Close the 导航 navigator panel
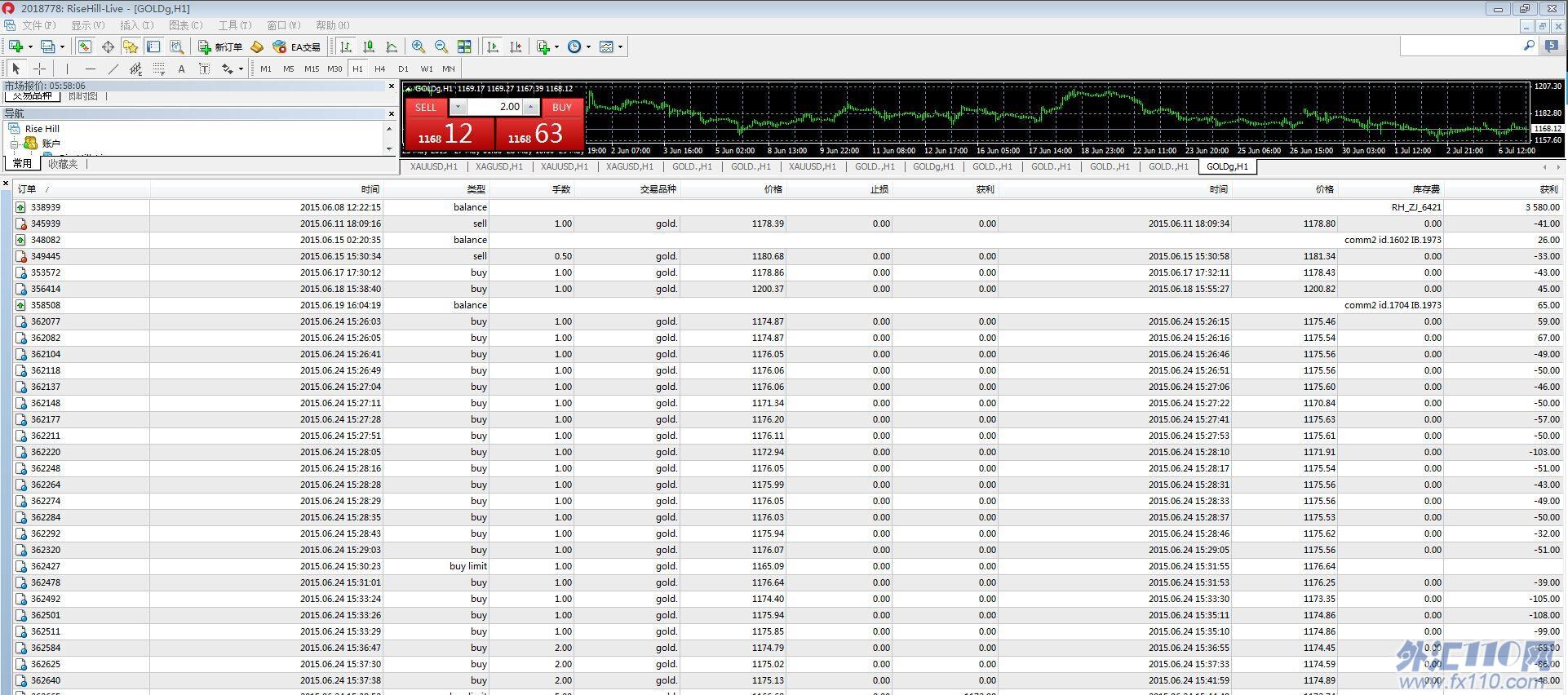 coord(391,113)
